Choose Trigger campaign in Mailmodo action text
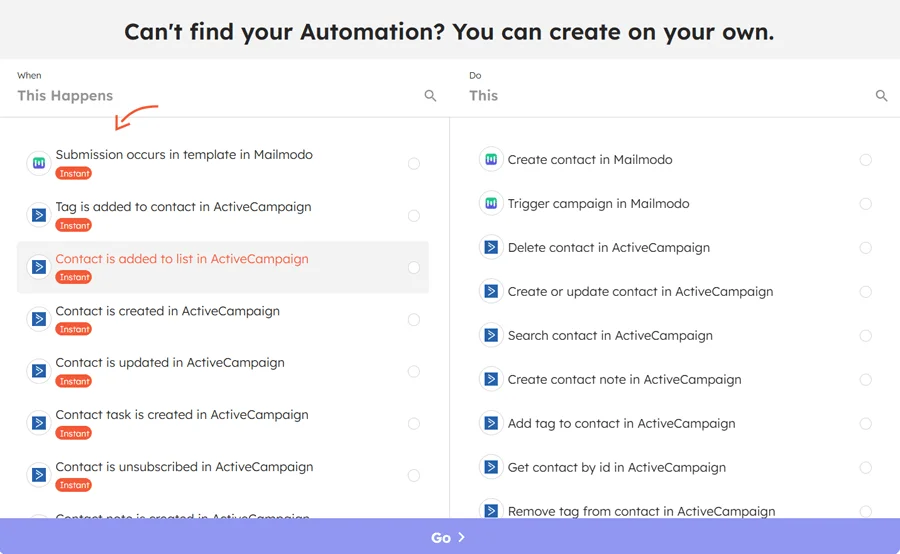 (x=599, y=204)
